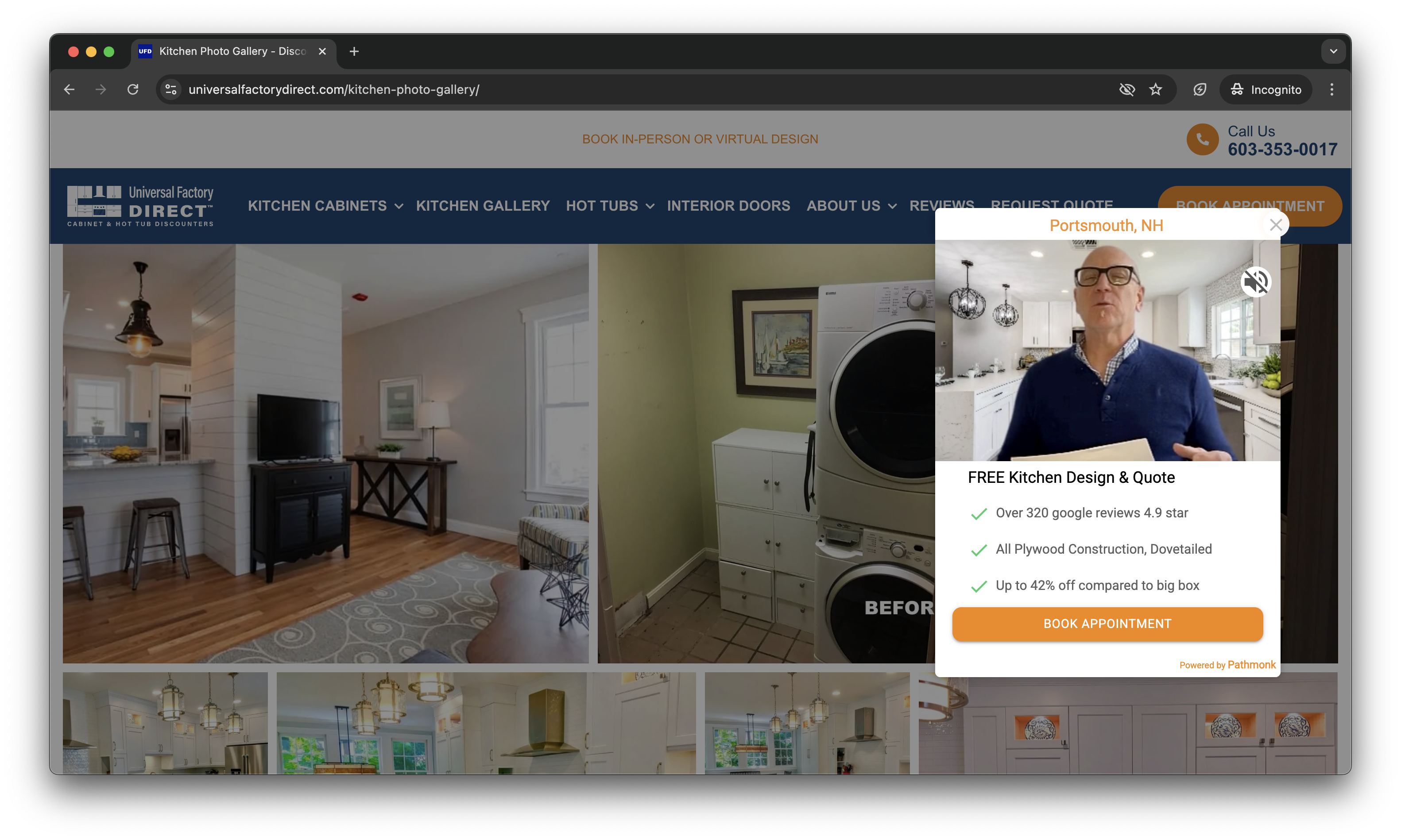
Task: Click the reload/refresh page icon
Action: [133, 90]
